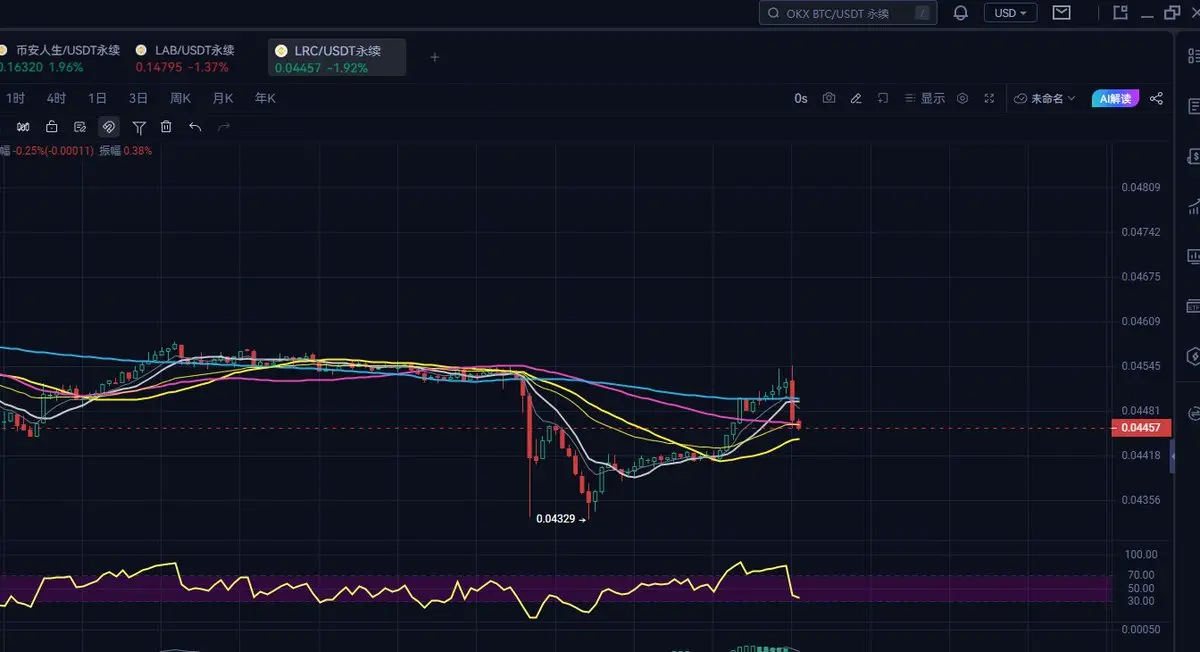
Task: Open the ETF sidebar icon
Action: pos(1193,306)
